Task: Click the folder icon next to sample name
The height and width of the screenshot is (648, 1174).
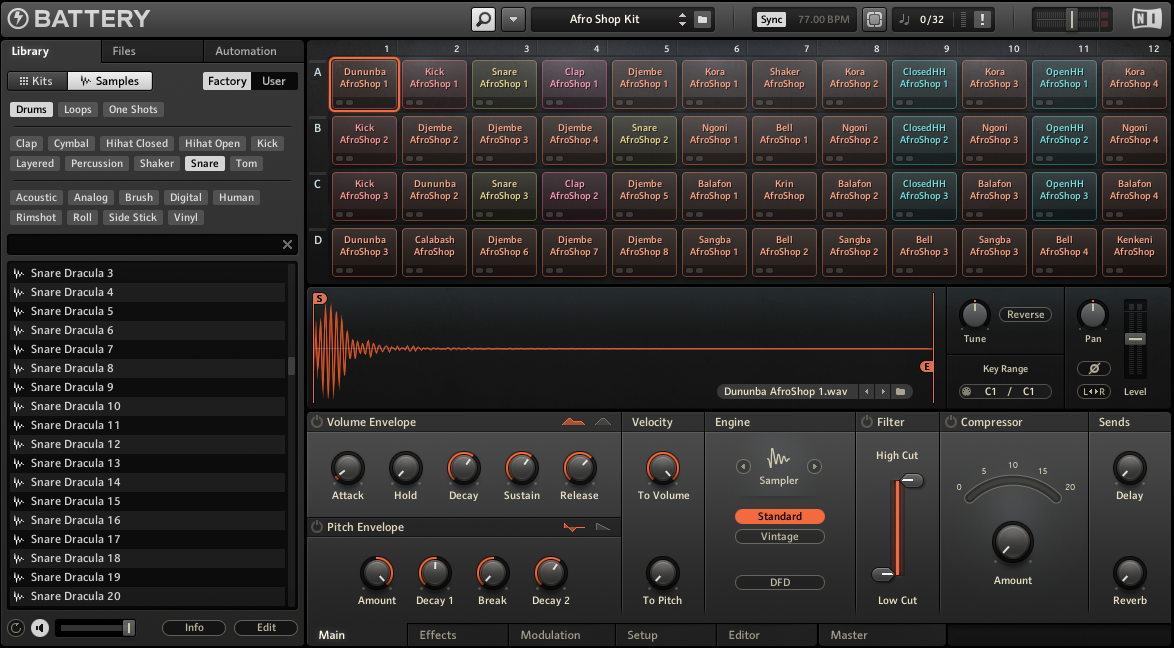Action: tap(901, 392)
